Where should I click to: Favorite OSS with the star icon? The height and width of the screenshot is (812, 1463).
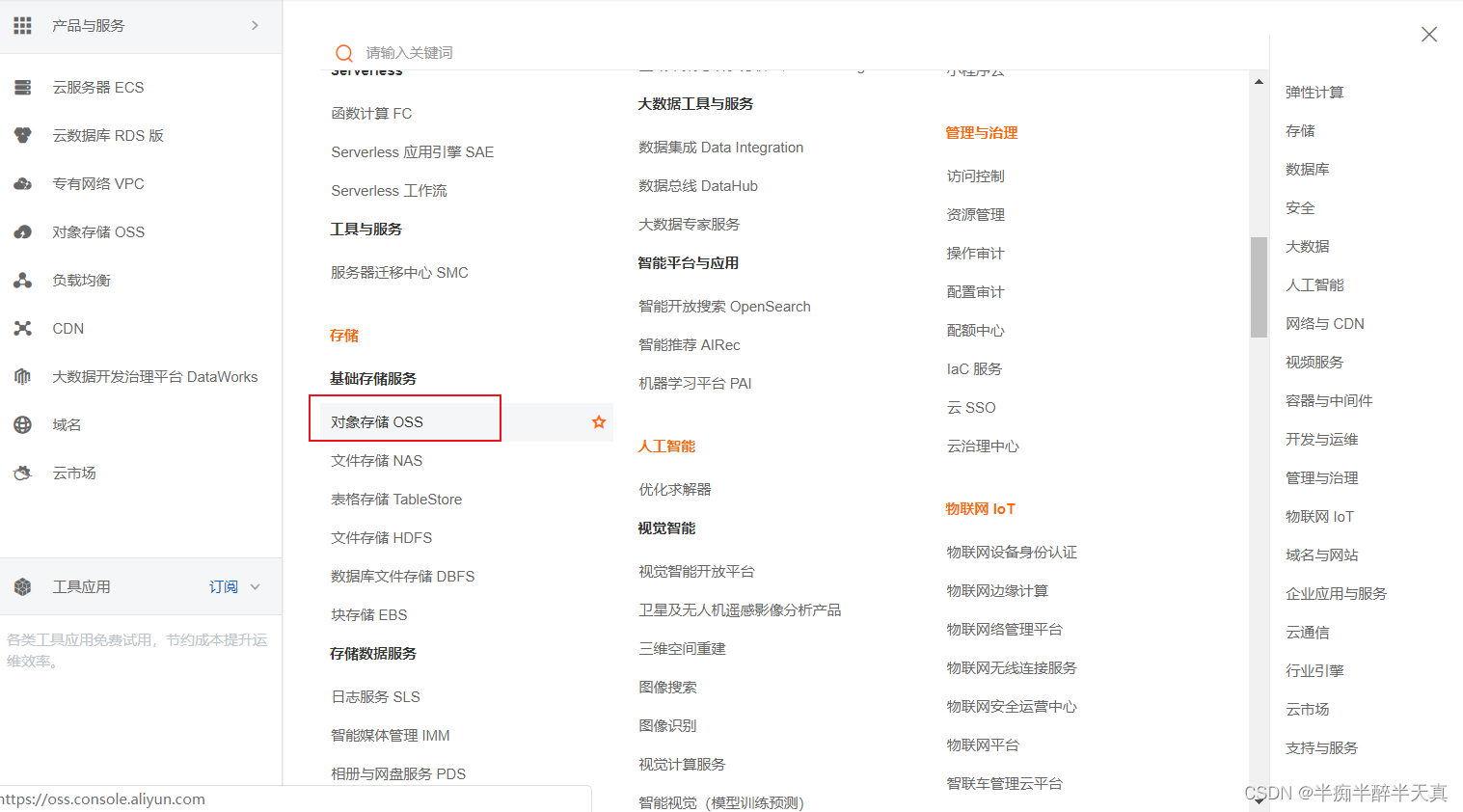pos(599,421)
